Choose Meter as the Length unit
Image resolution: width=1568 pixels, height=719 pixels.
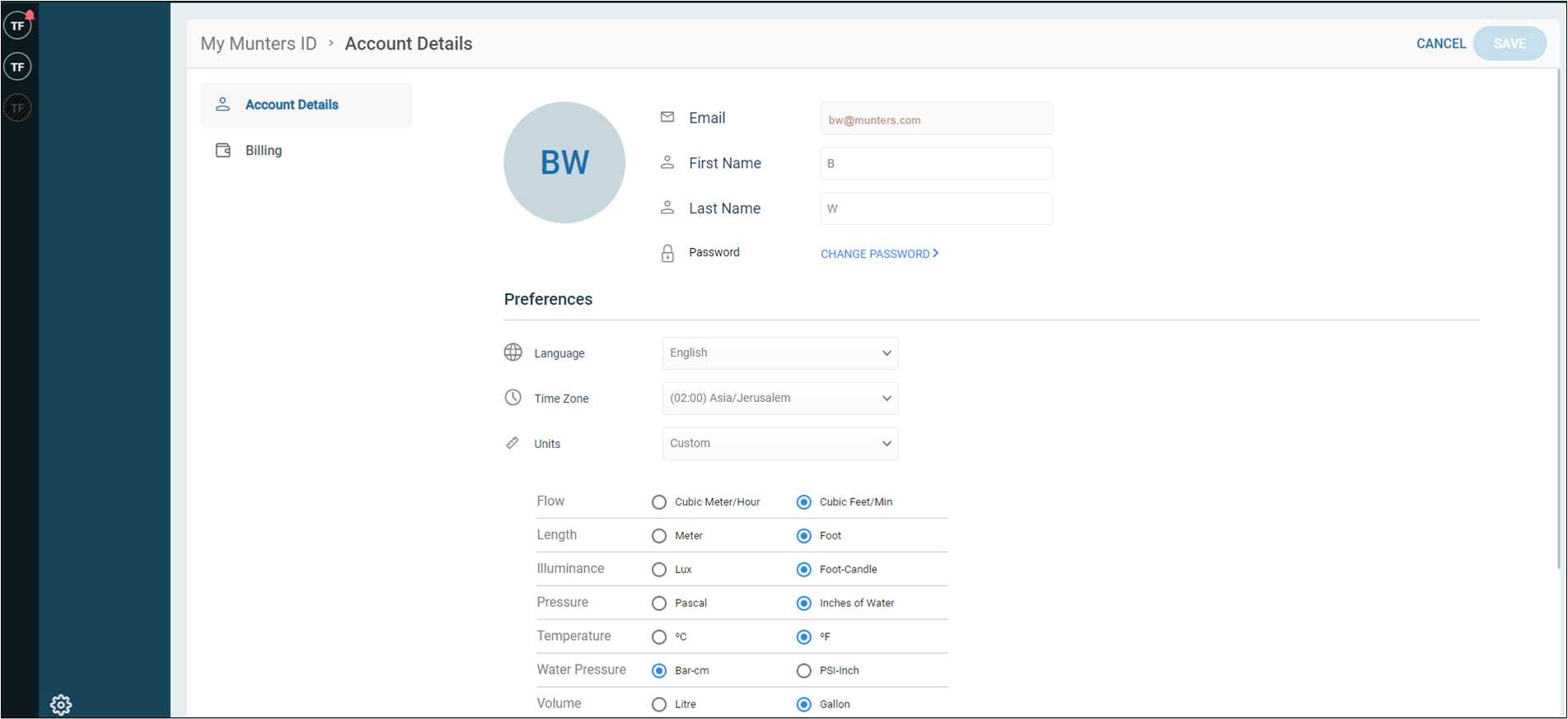coord(659,536)
